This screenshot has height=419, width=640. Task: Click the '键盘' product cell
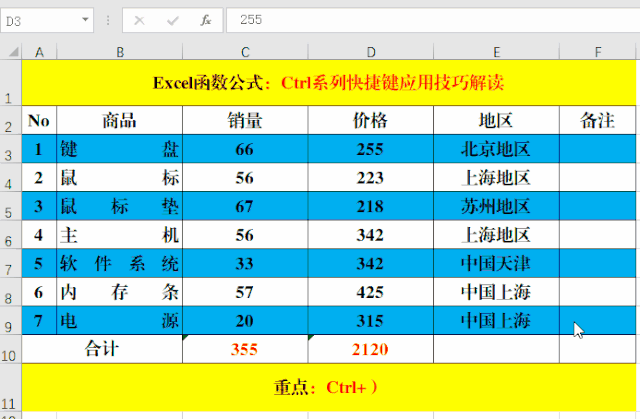120,149
